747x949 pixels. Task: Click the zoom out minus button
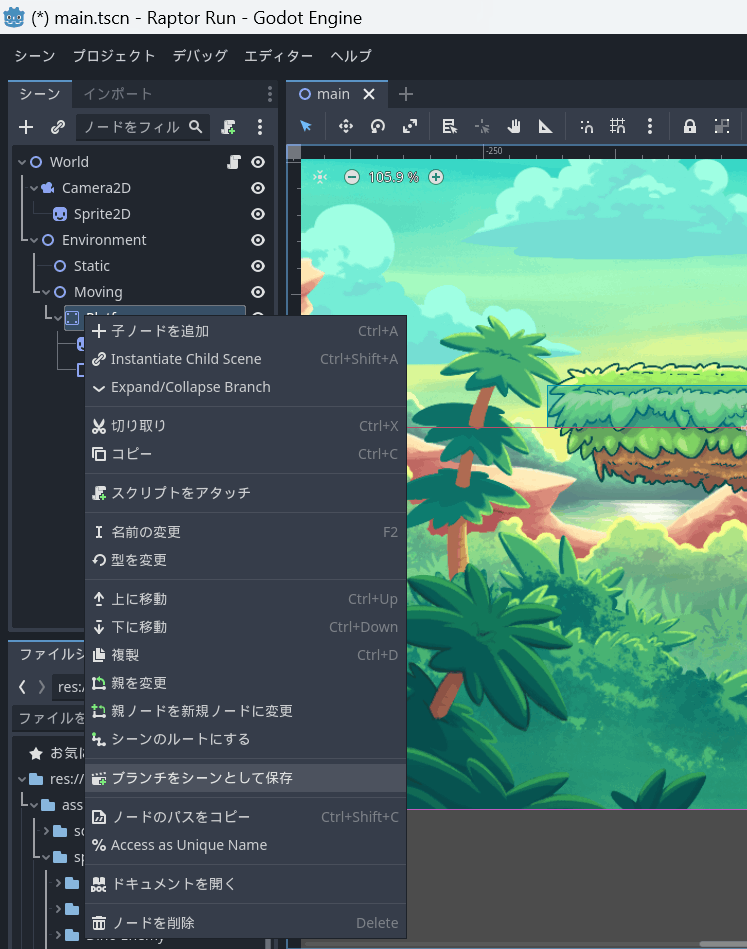point(352,177)
